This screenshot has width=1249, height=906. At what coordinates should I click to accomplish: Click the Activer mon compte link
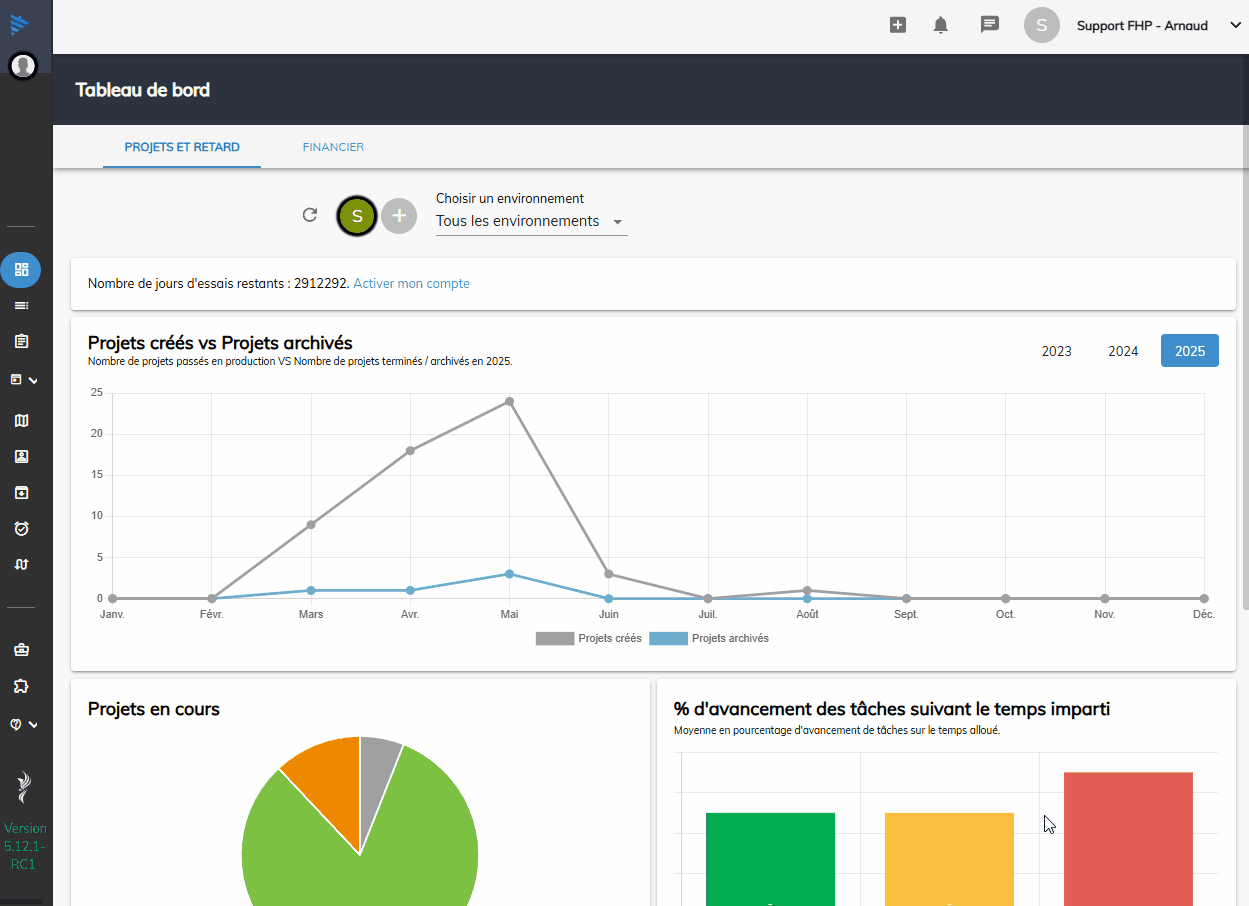coord(411,284)
